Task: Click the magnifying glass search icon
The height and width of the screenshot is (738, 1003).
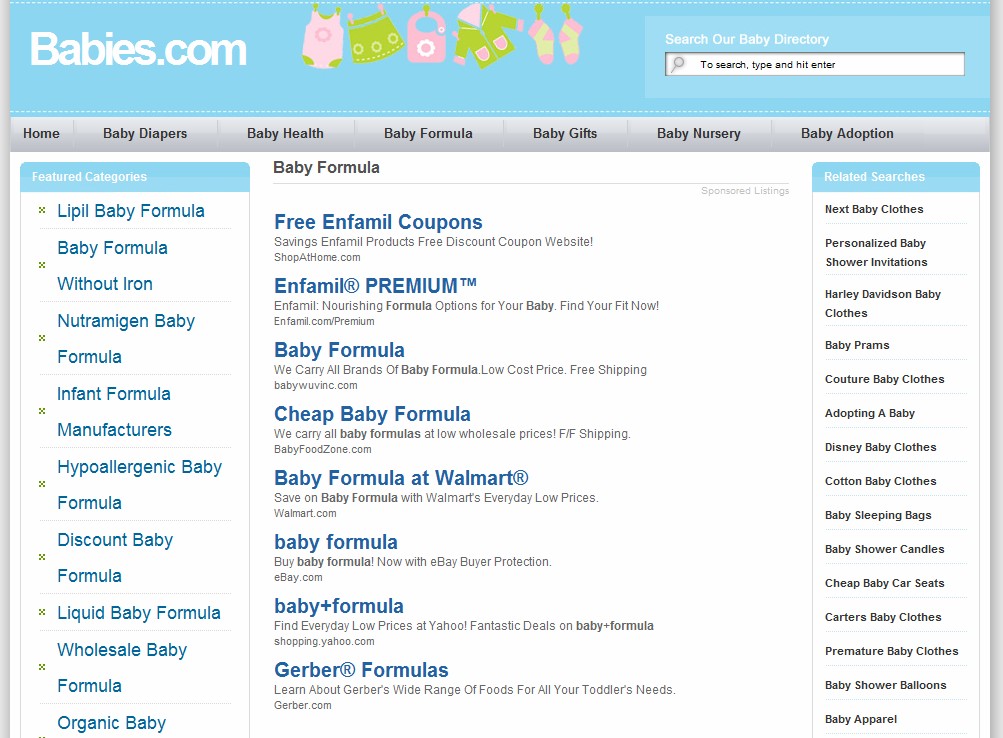Action: [678, 64]
